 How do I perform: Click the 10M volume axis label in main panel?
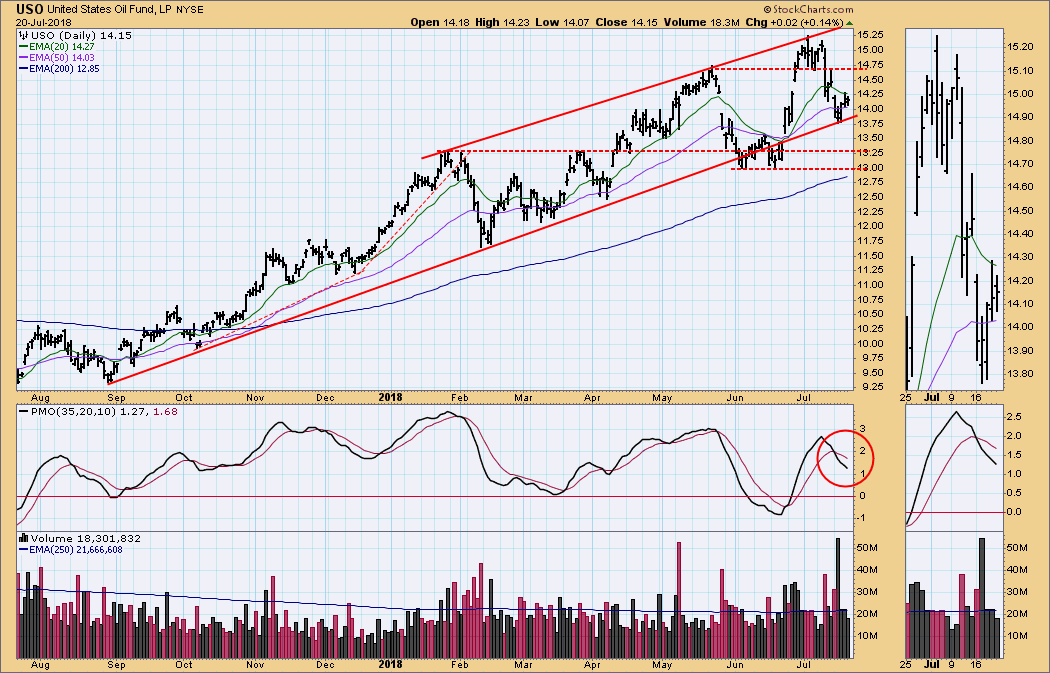(867, 635)
